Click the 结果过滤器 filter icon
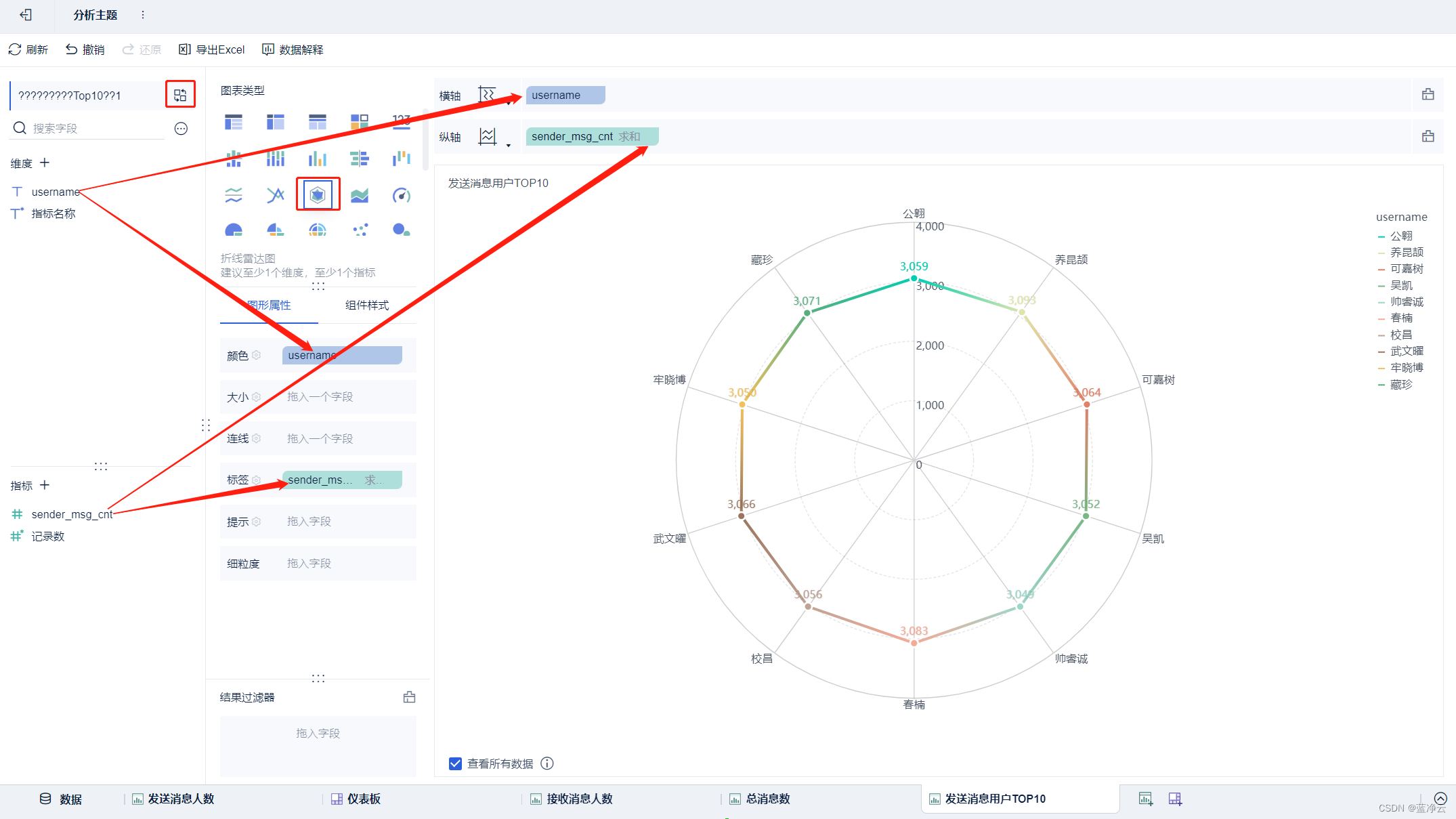Screen dimensions: 1456x819 point(409,697)
